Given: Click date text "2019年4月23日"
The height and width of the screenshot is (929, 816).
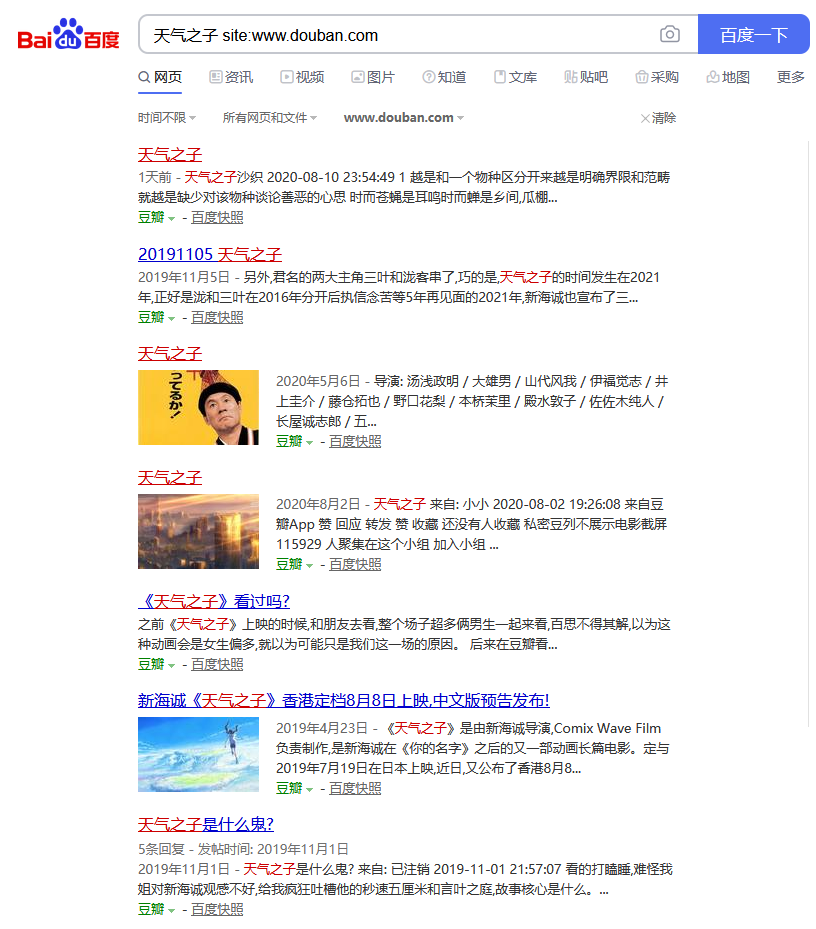Looking at the screenshot, I should tap(322, 729).
